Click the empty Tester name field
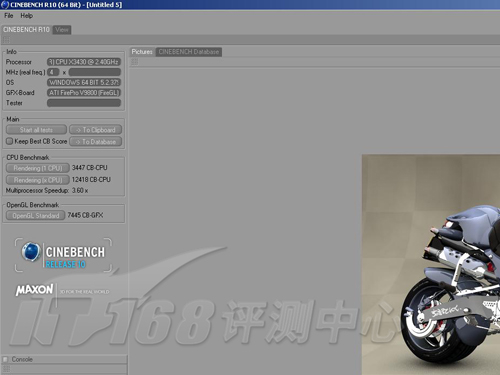This screenshot has width=500, height=375. click(84, 103)
